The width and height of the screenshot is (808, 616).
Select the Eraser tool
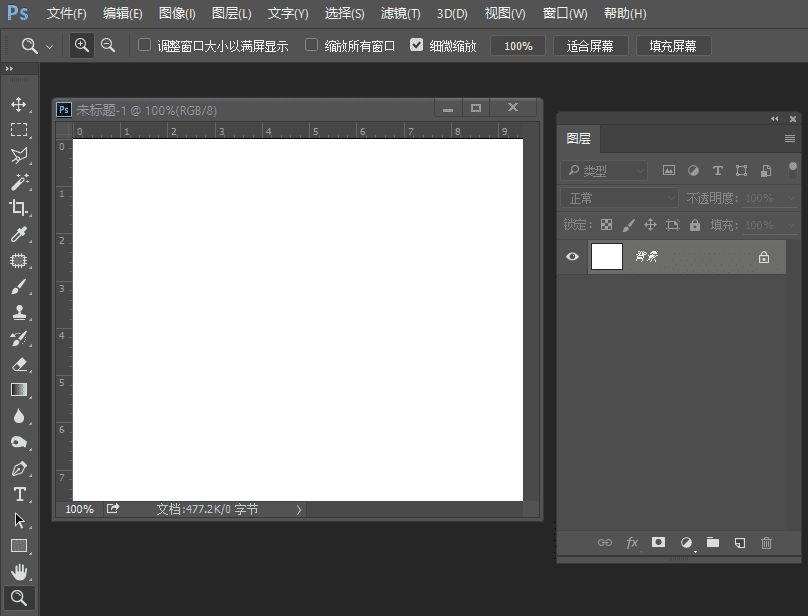(19, 364)
